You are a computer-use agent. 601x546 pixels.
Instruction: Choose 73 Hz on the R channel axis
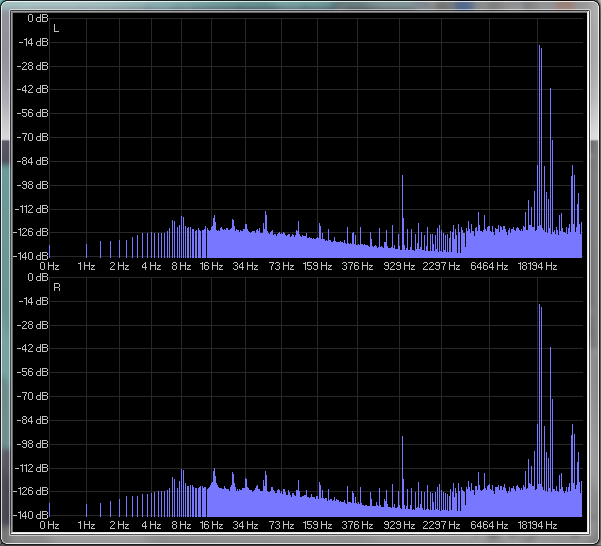281,525
